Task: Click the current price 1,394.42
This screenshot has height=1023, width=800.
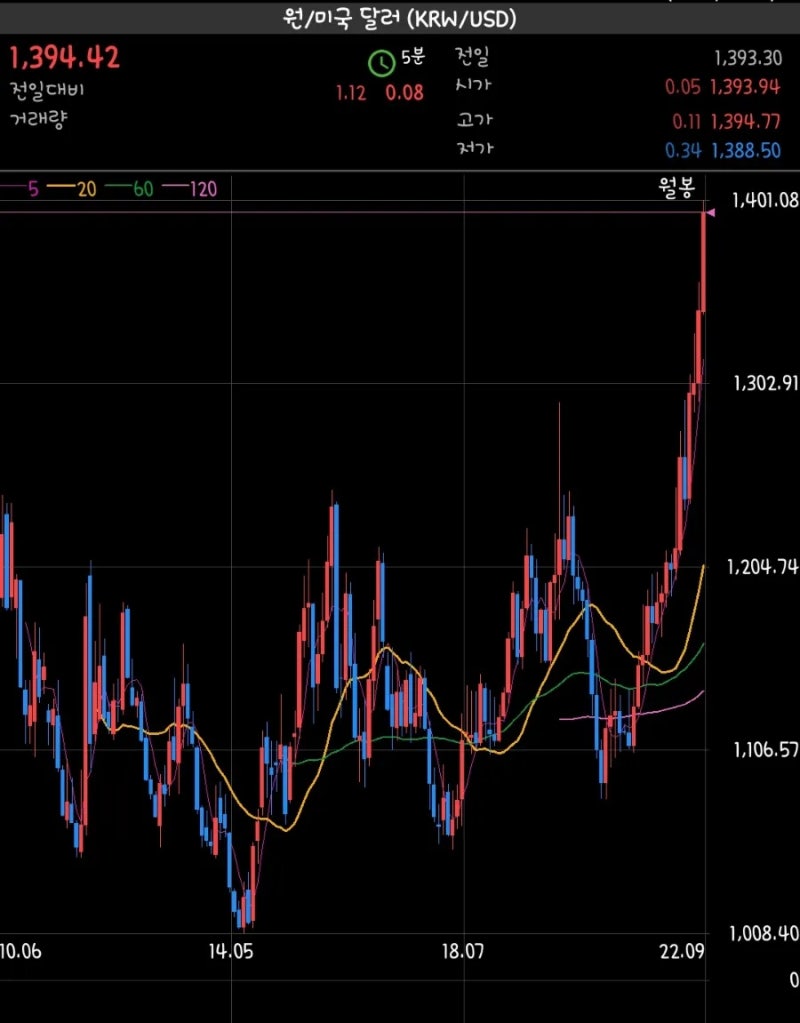Action: (64, 57)
